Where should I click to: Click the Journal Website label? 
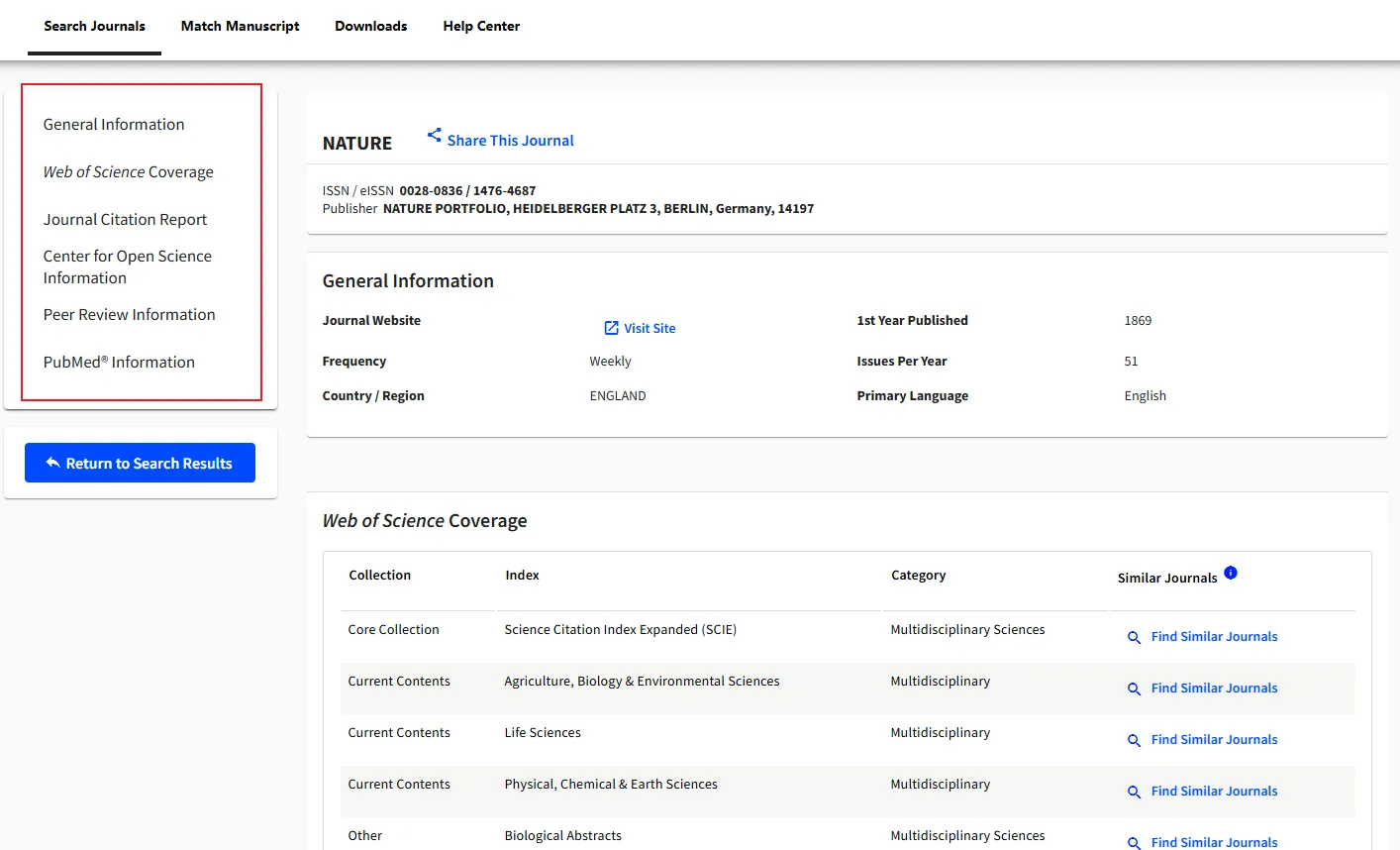pos(371,321)
